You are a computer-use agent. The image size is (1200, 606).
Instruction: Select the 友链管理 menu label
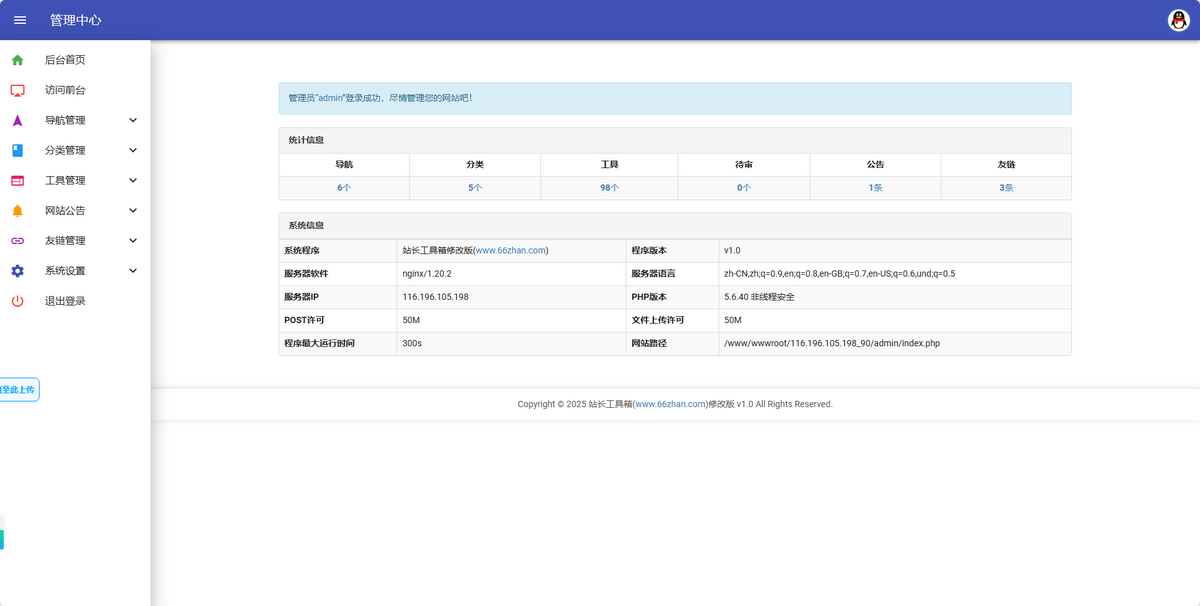pos(65,240)
